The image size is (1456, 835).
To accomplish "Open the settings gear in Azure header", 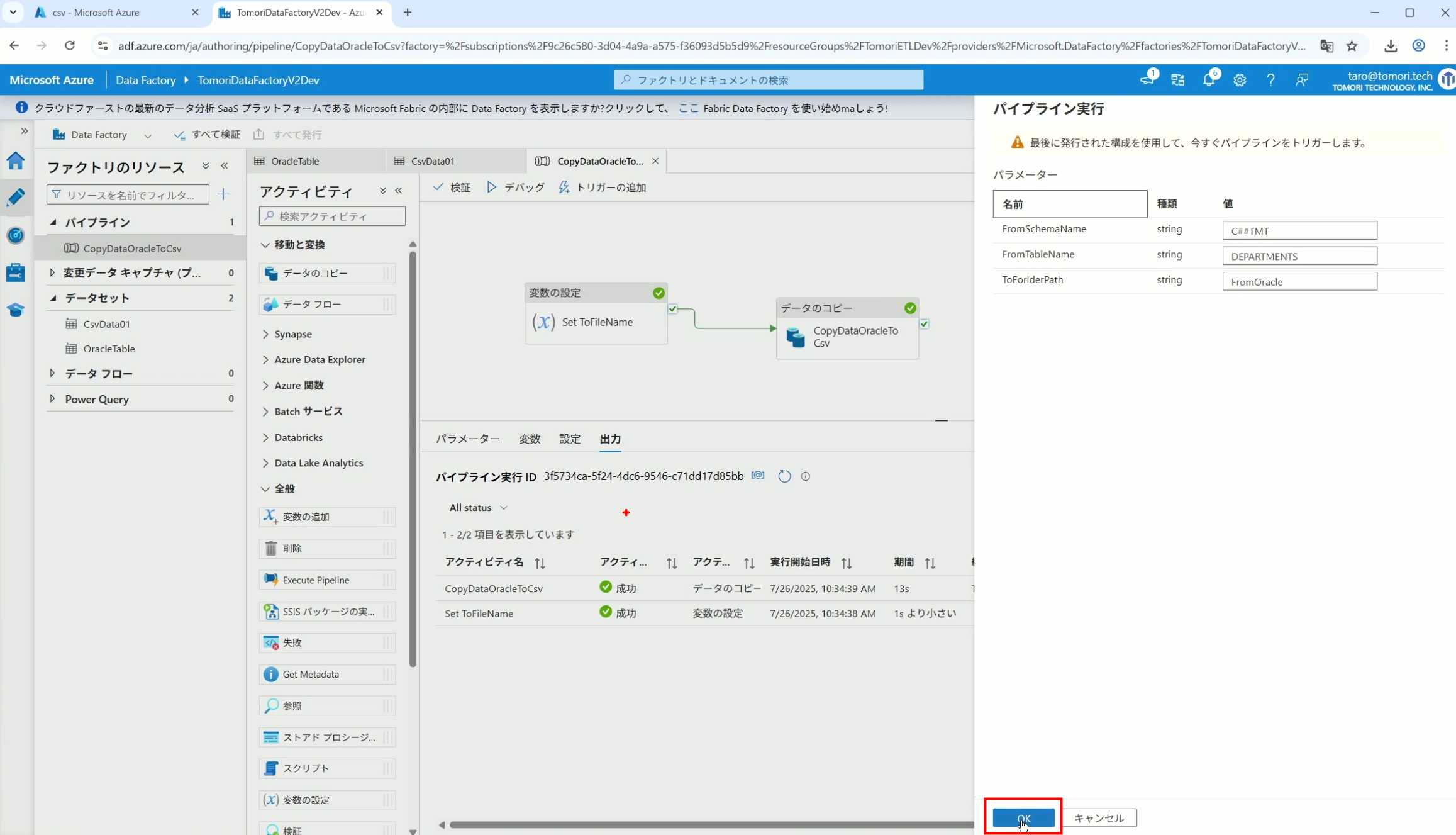I will pyautogui.click(x=1239, y=80).
